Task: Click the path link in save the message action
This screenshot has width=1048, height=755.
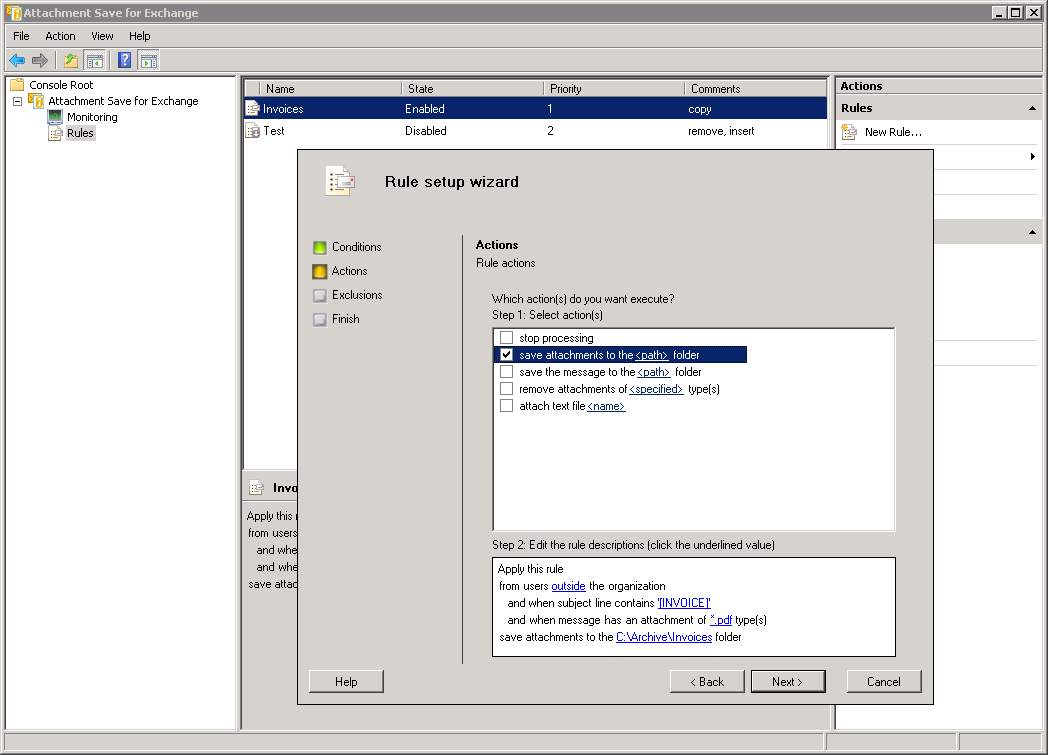Action: (x=654, y=372)
